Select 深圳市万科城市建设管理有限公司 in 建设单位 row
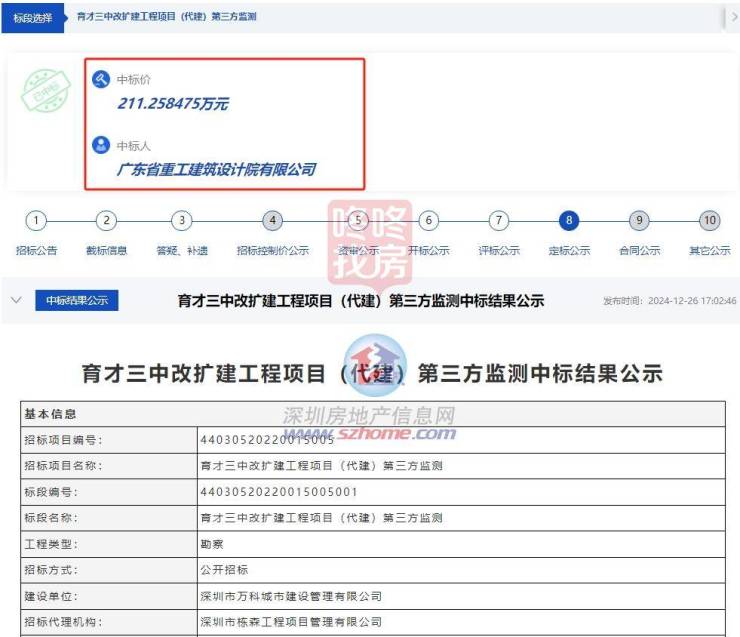This screenshot has width=740, height=637. (291, 596)
